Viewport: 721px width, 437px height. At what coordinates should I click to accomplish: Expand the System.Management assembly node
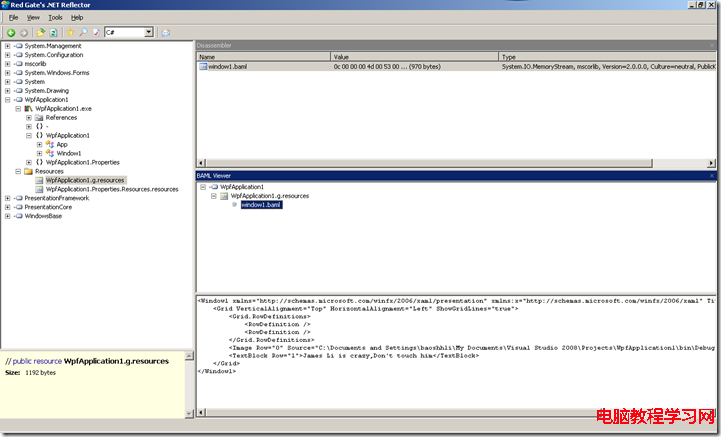tap(7, 46)
